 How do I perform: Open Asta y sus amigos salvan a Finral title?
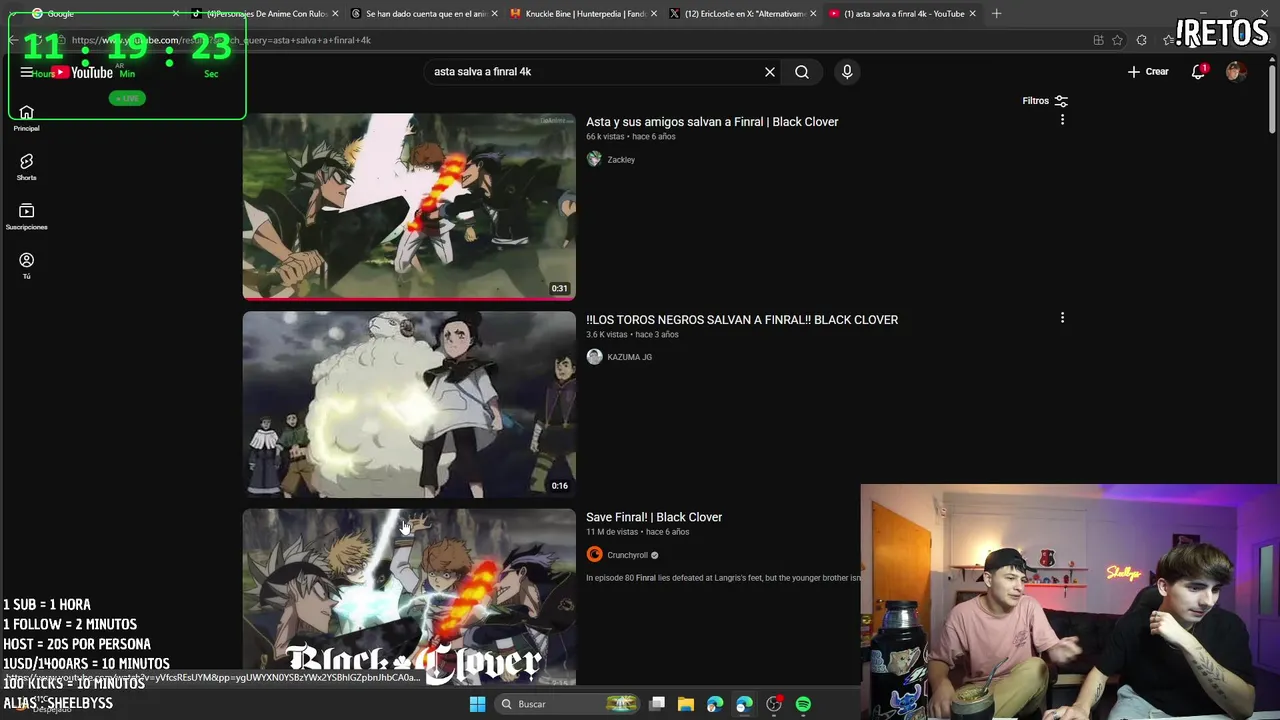[712, 122]
